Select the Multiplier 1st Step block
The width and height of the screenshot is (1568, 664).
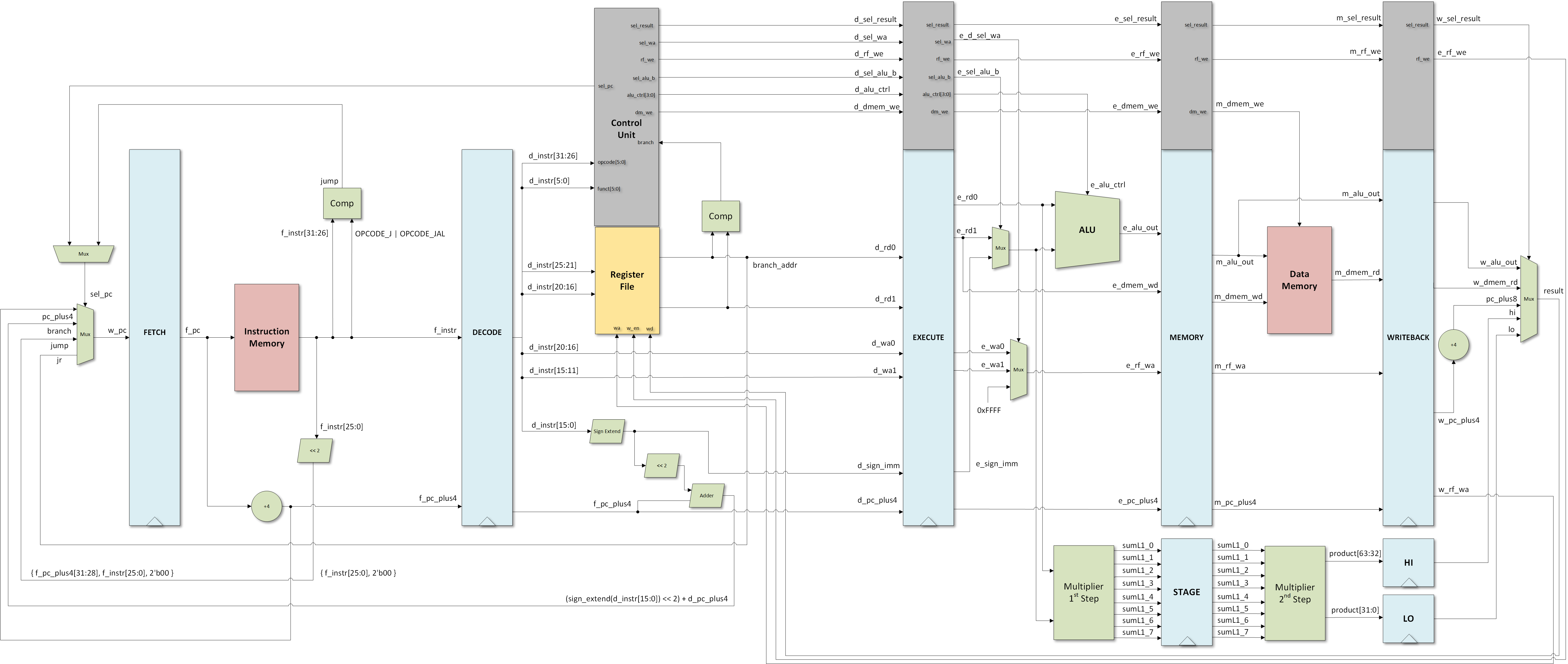[1084, 593]
